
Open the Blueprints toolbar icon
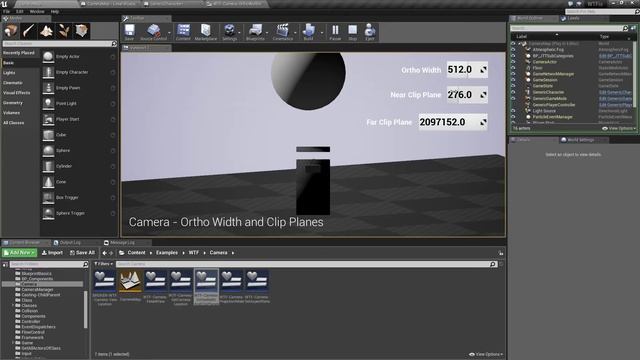pos(256,32)
